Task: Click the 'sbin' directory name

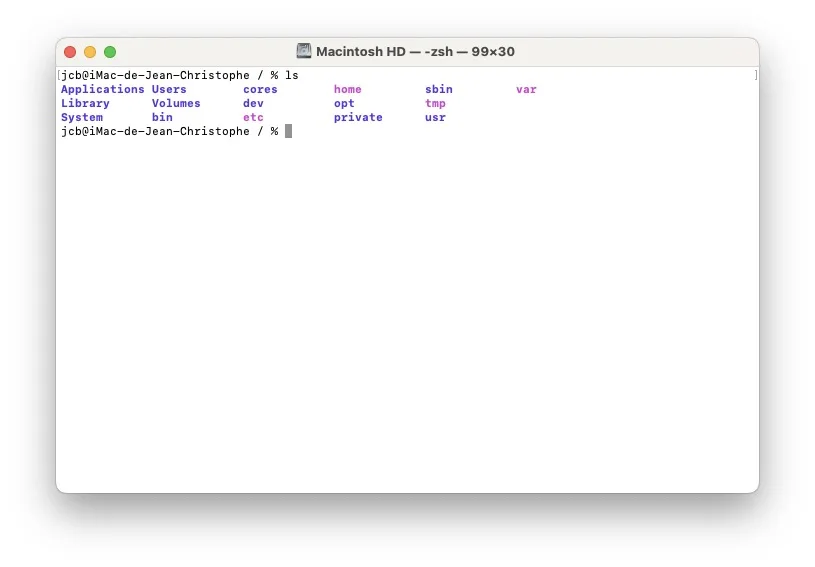Action: tap(439, 89)
